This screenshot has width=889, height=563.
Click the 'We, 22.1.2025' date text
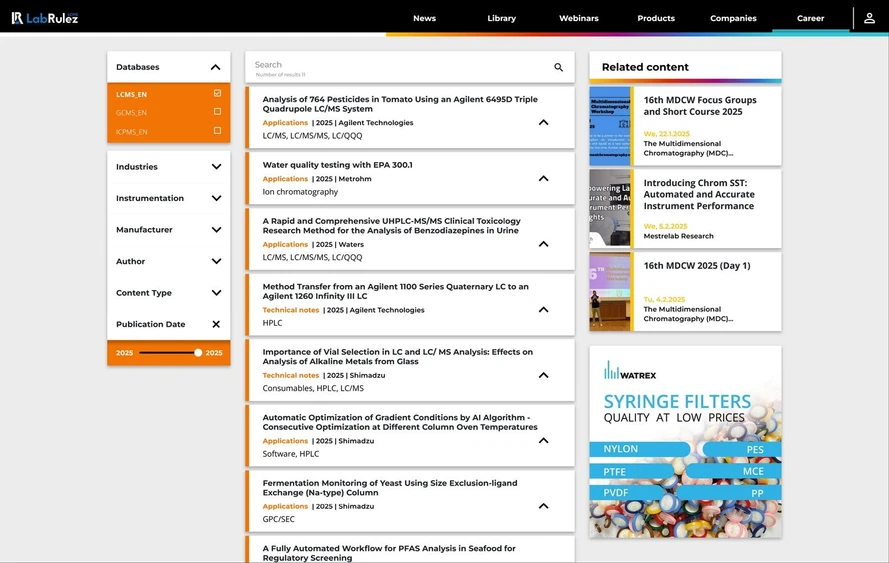tap(666, 134)
